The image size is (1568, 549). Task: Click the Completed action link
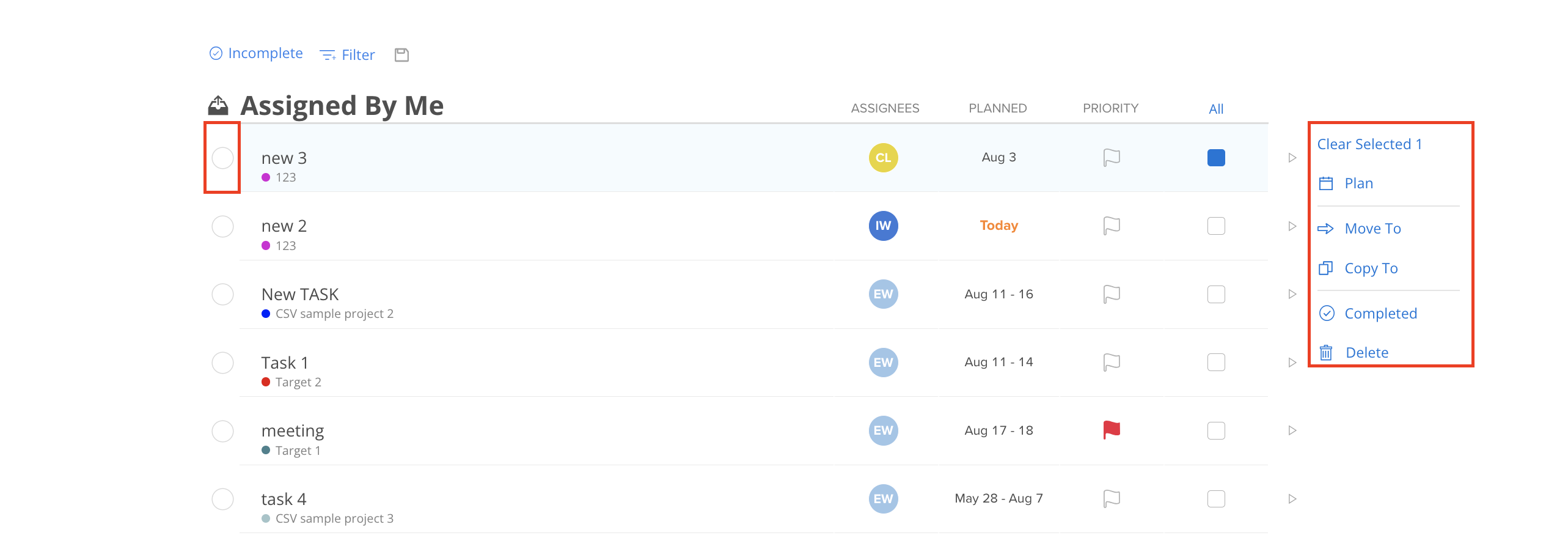coord(1380,312)
